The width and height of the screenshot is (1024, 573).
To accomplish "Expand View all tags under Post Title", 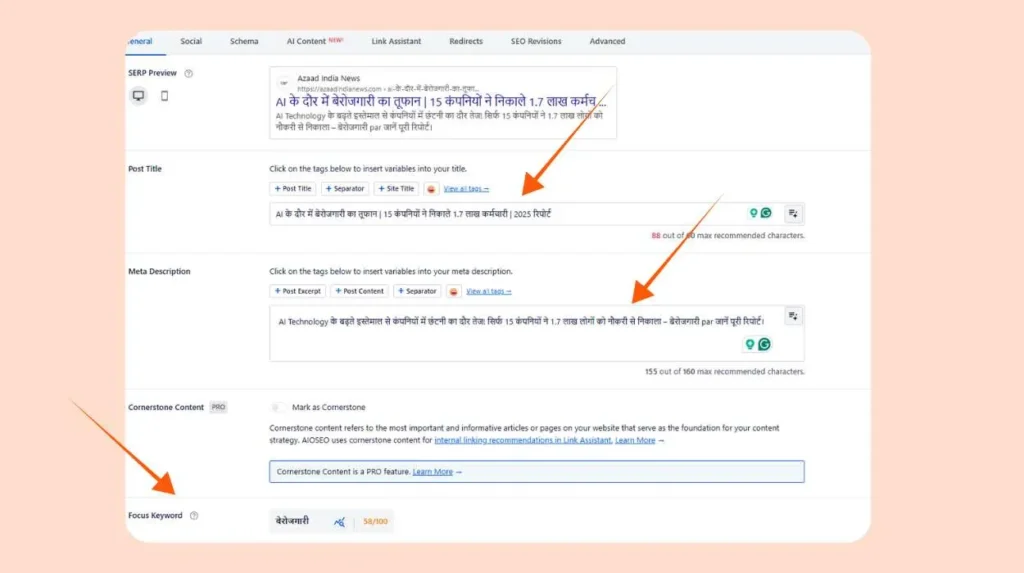I will [466, 189].
